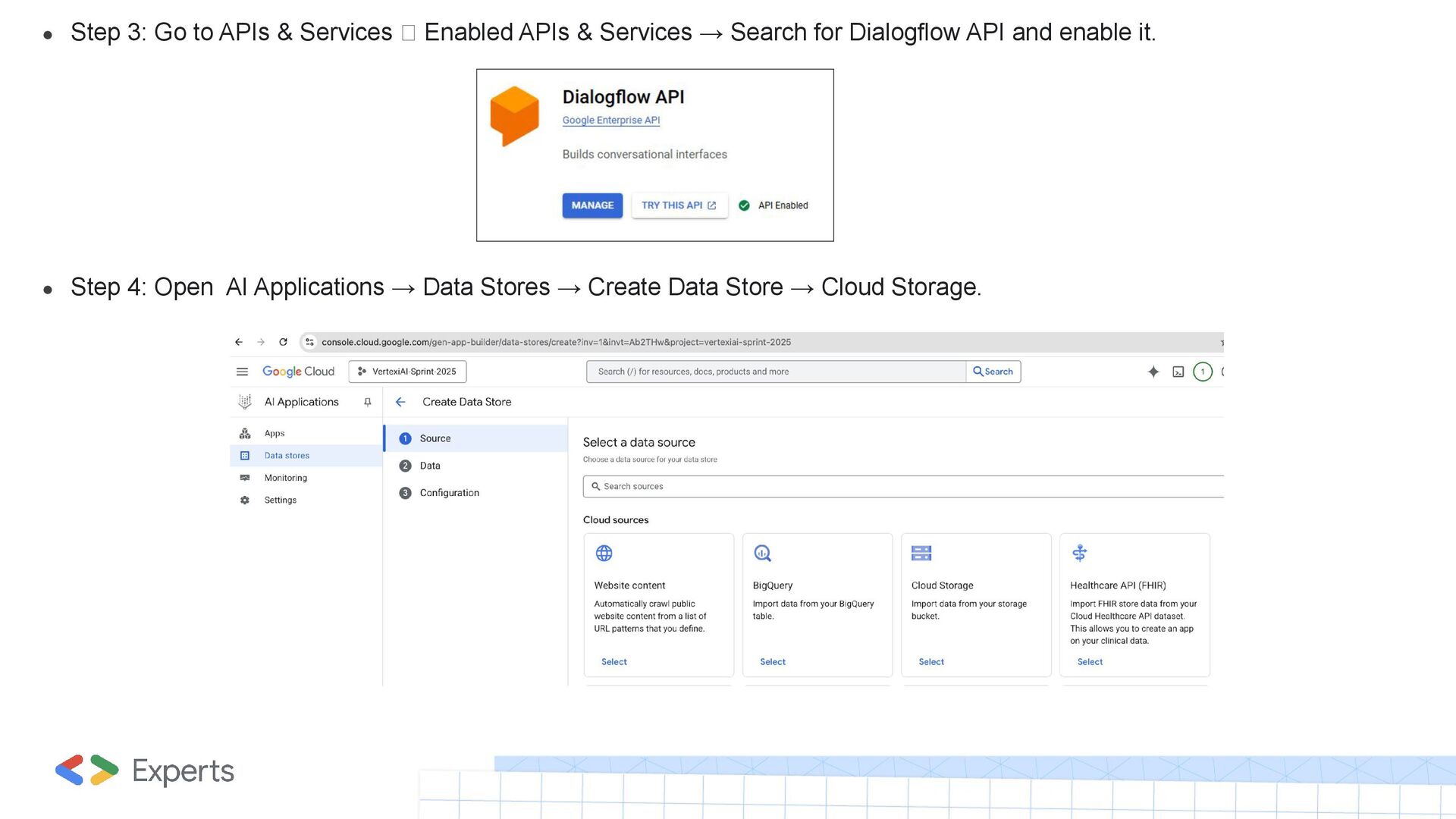The height and width of the screenshot is (819, 1456).
Task: Select Website content source
Action: pyautogui.click(x=614, y=662)
